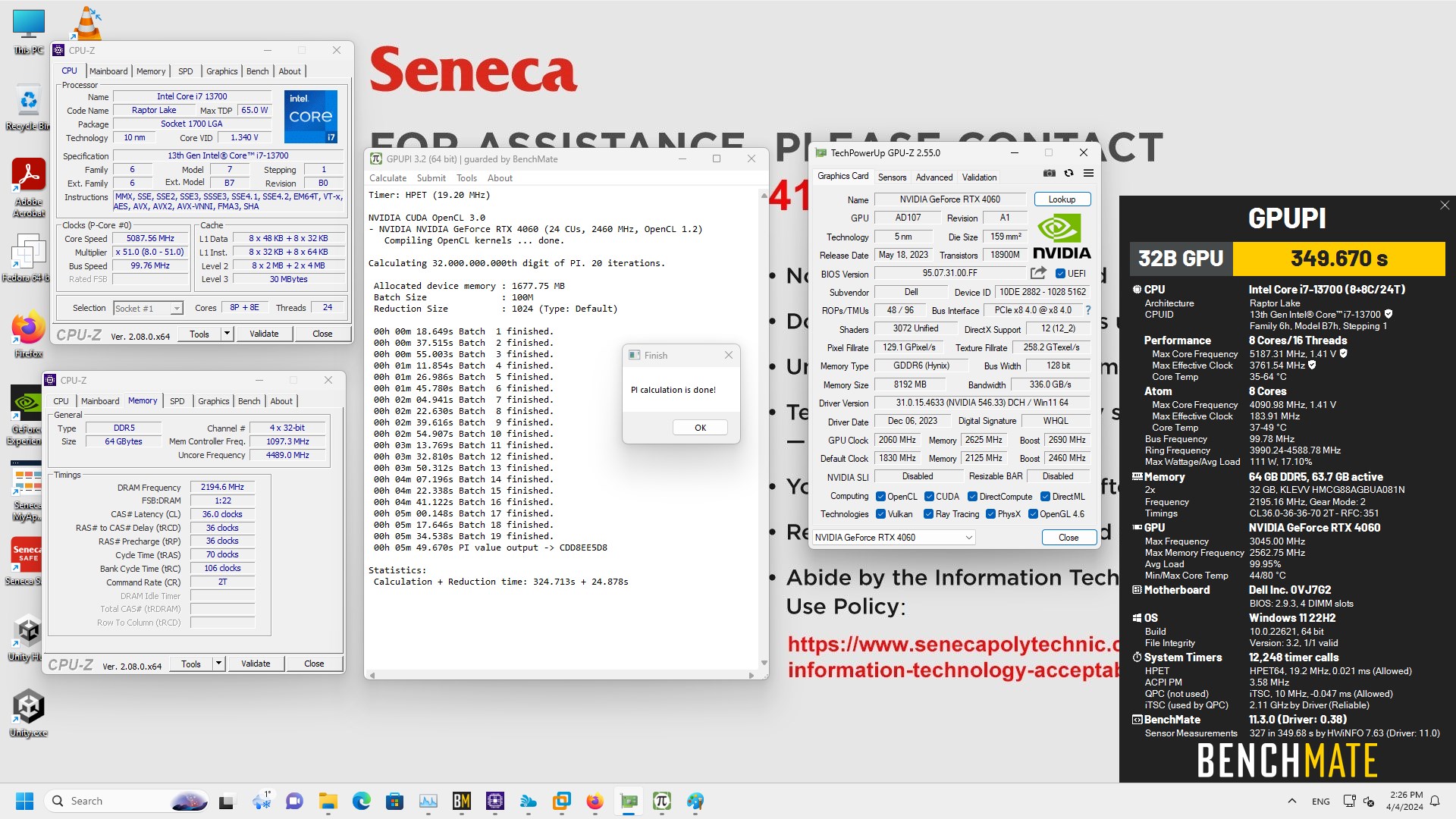This screenshot has height=819, width=1456.
Task: Toggle the UEFI checkbox
Action: pos(1060,274)
